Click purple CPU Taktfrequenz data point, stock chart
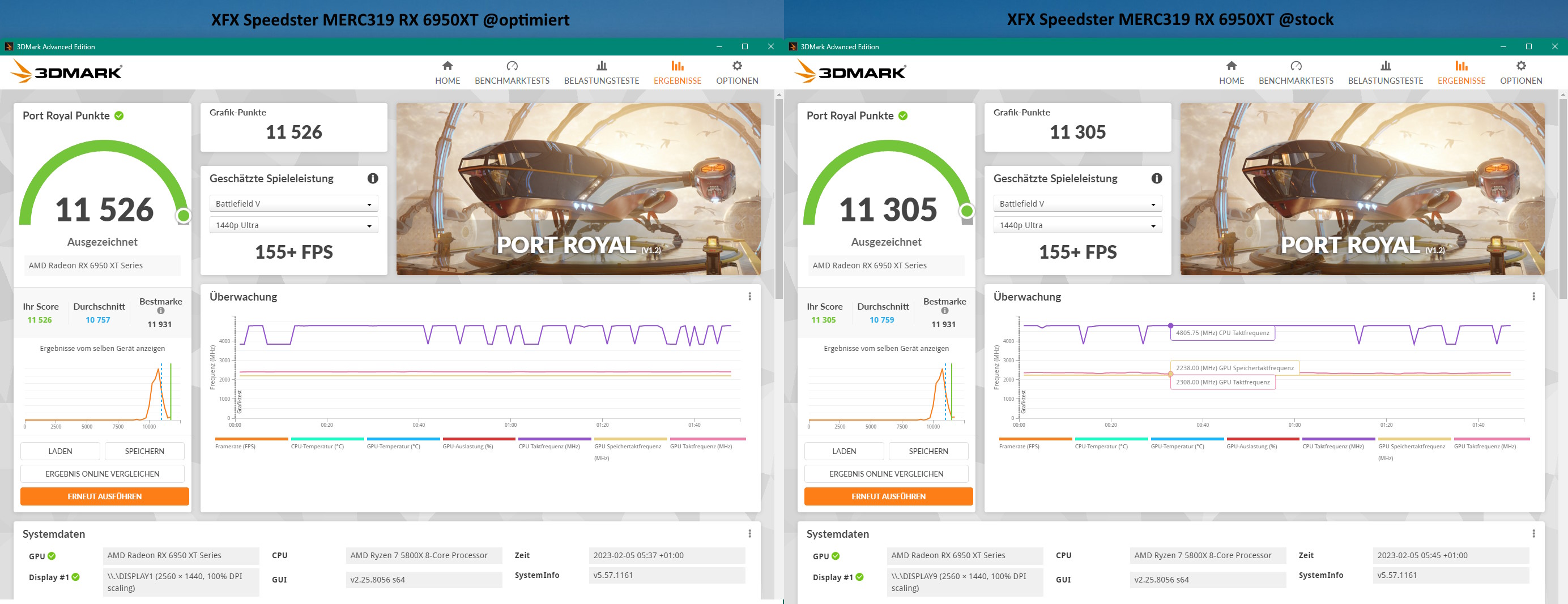1568x604 pixels. (x=1170, y=325)
